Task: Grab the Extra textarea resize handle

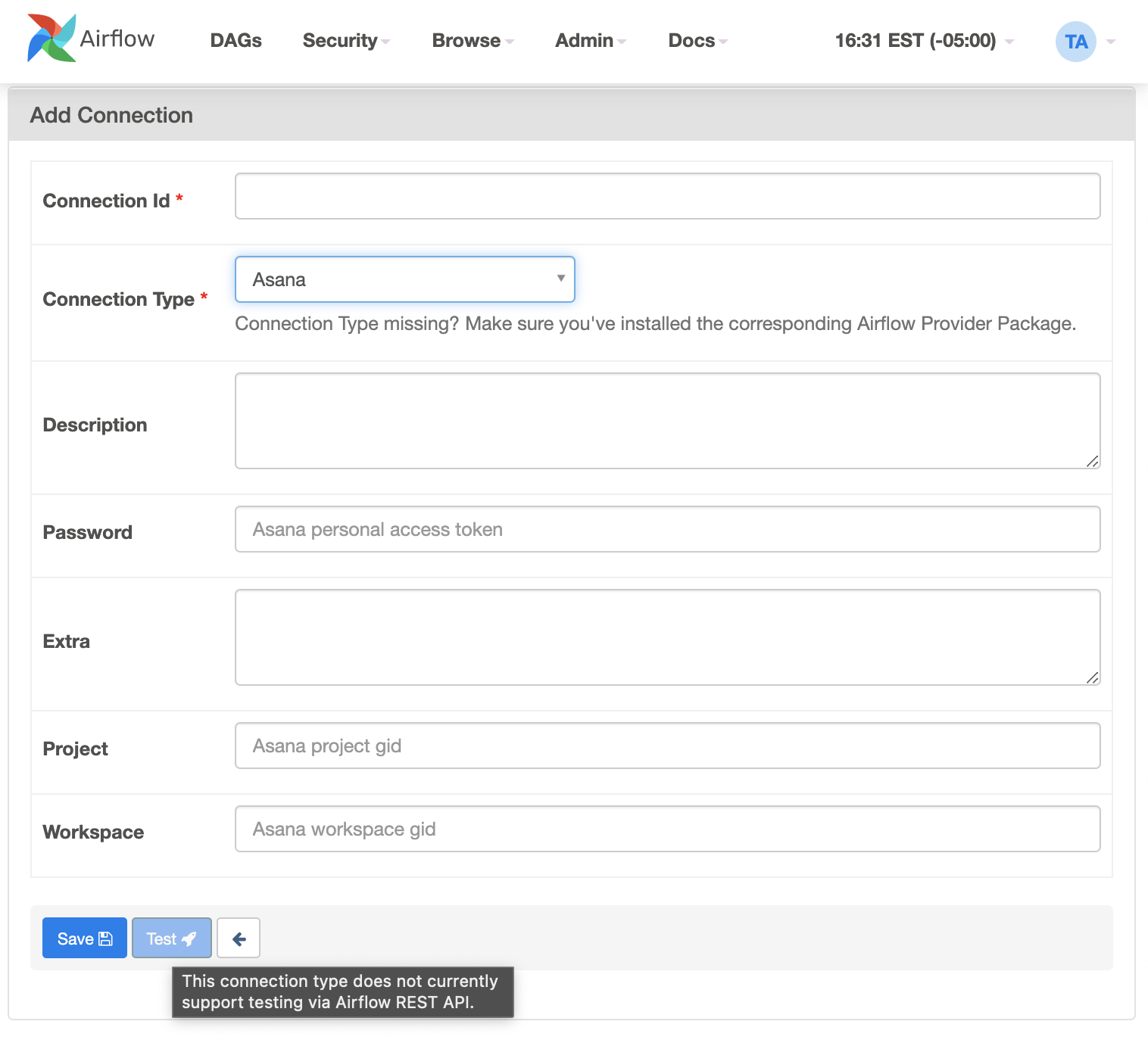Action: 1093,678
